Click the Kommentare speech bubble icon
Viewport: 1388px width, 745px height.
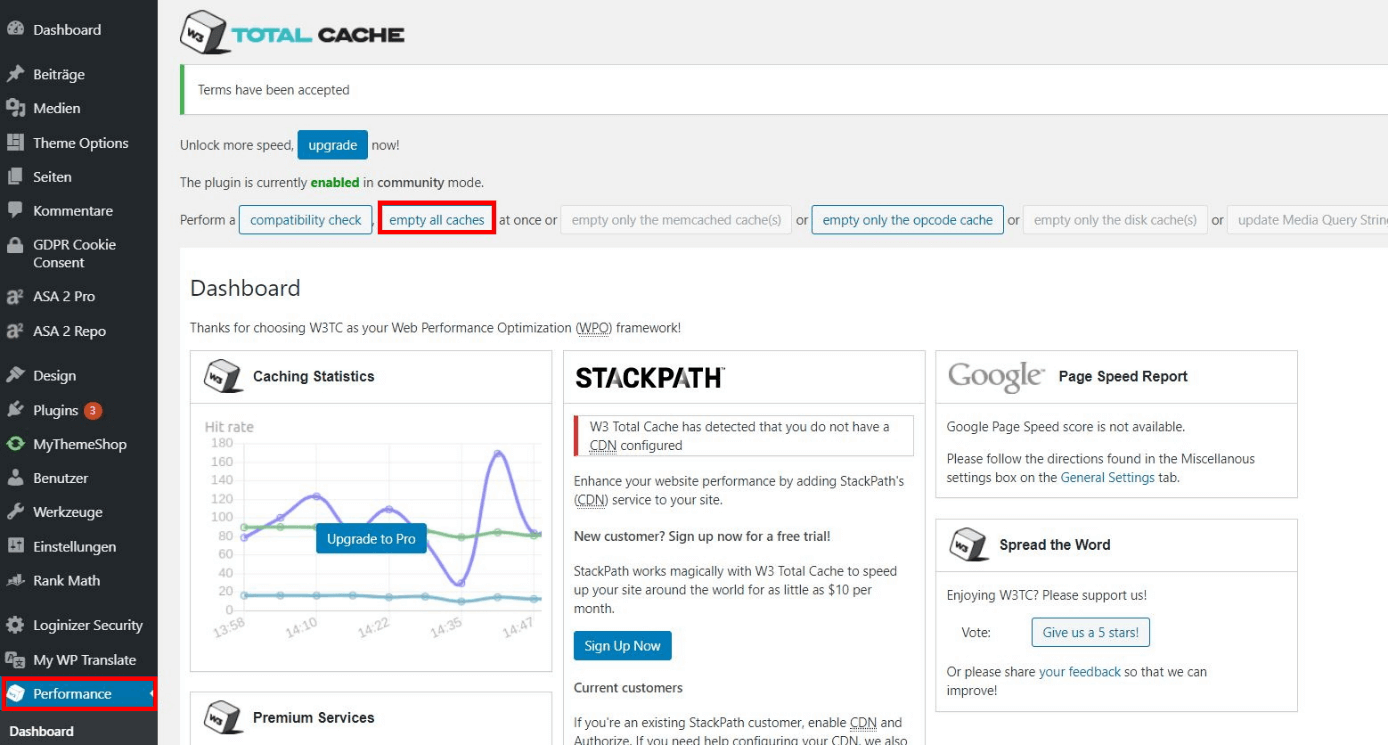point(15,211)
